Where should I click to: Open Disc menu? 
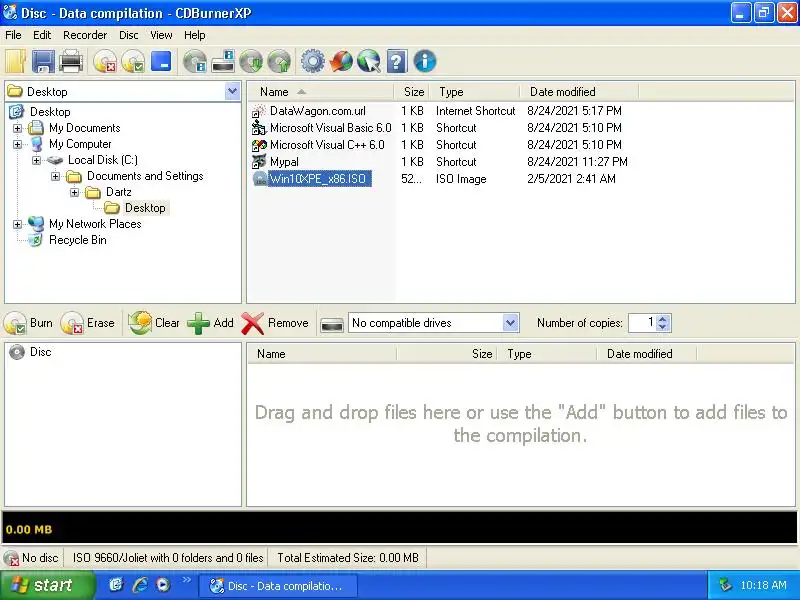[x=129, y=35]
